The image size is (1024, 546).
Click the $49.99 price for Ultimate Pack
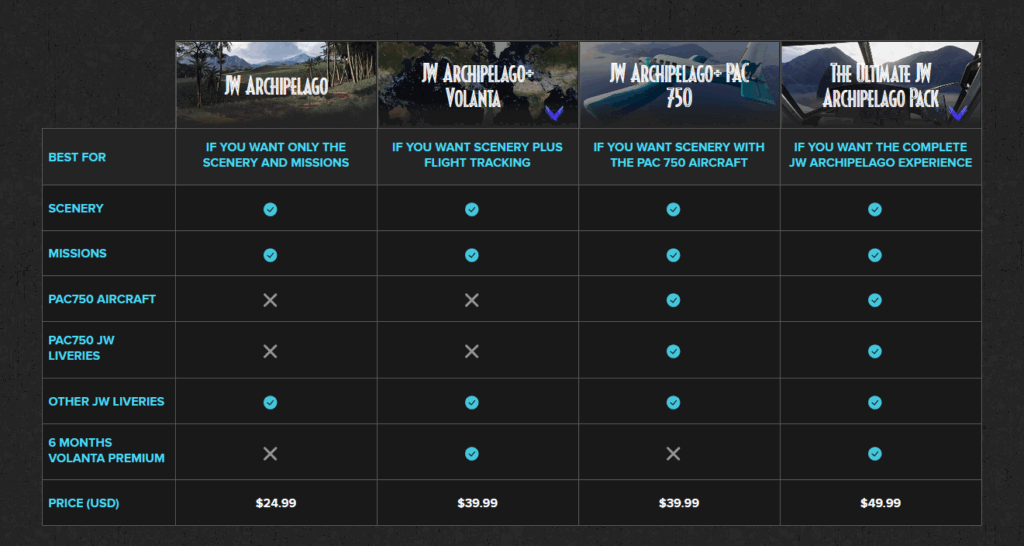coord(880,503)
